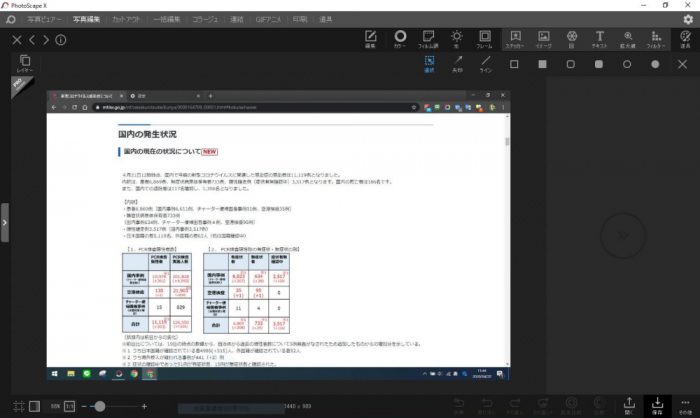The width and height of the screenshot is (700, 418).
Task: Toggle side-by-side compare view icon
Action: click(34, 406)
